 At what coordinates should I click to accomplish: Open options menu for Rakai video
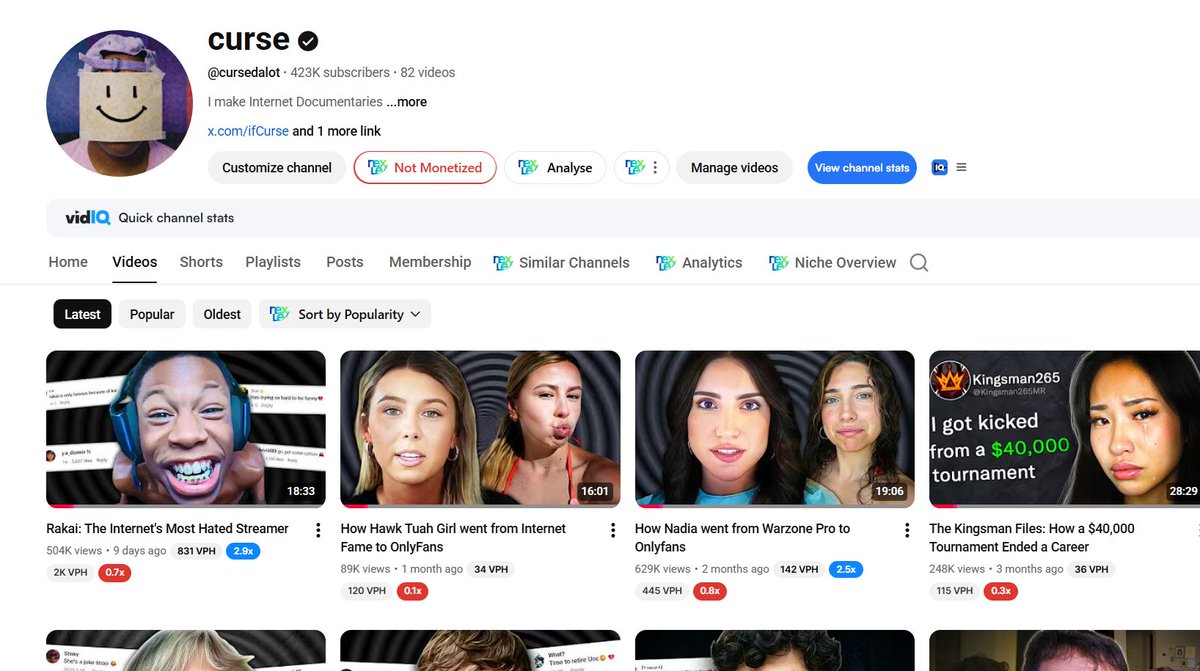coord(318,530)
